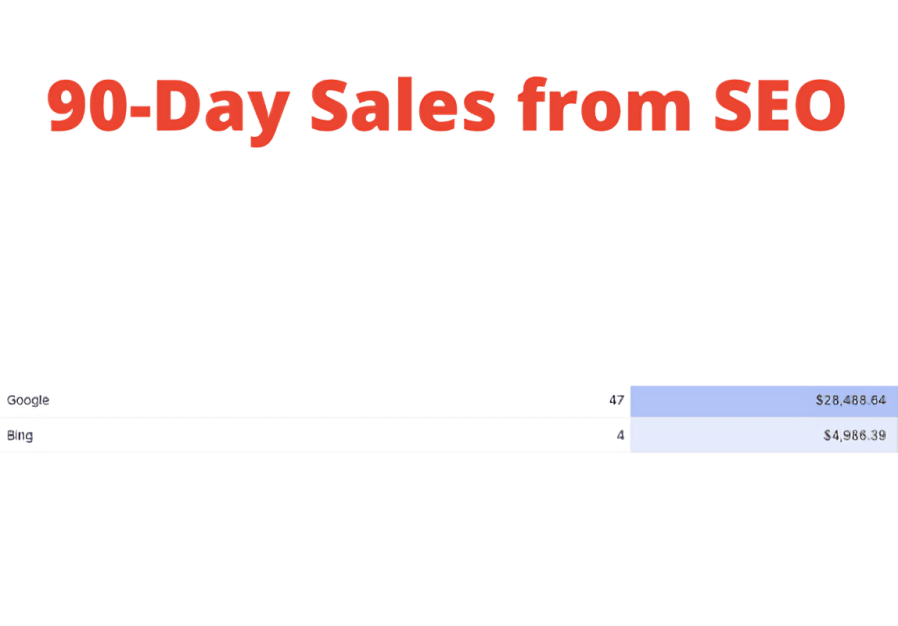
Task: Click Google's sales count of 47
Action: pyautogui.click(x=616, y=400)
